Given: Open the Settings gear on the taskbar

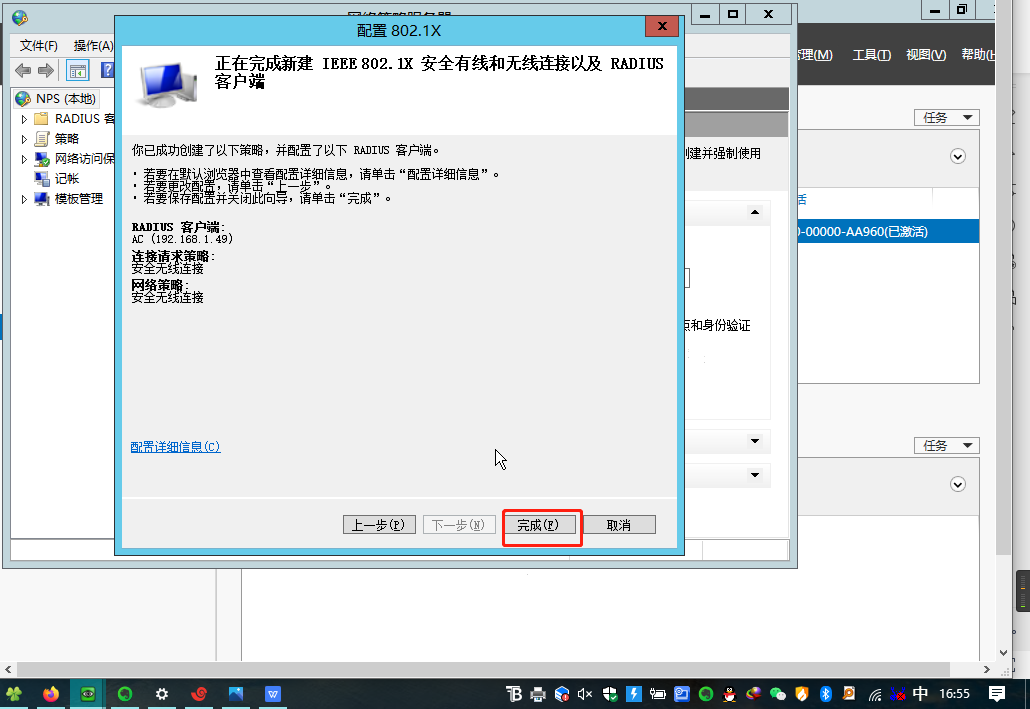Looking at the screenshot, I should click(x=162, y=694).
